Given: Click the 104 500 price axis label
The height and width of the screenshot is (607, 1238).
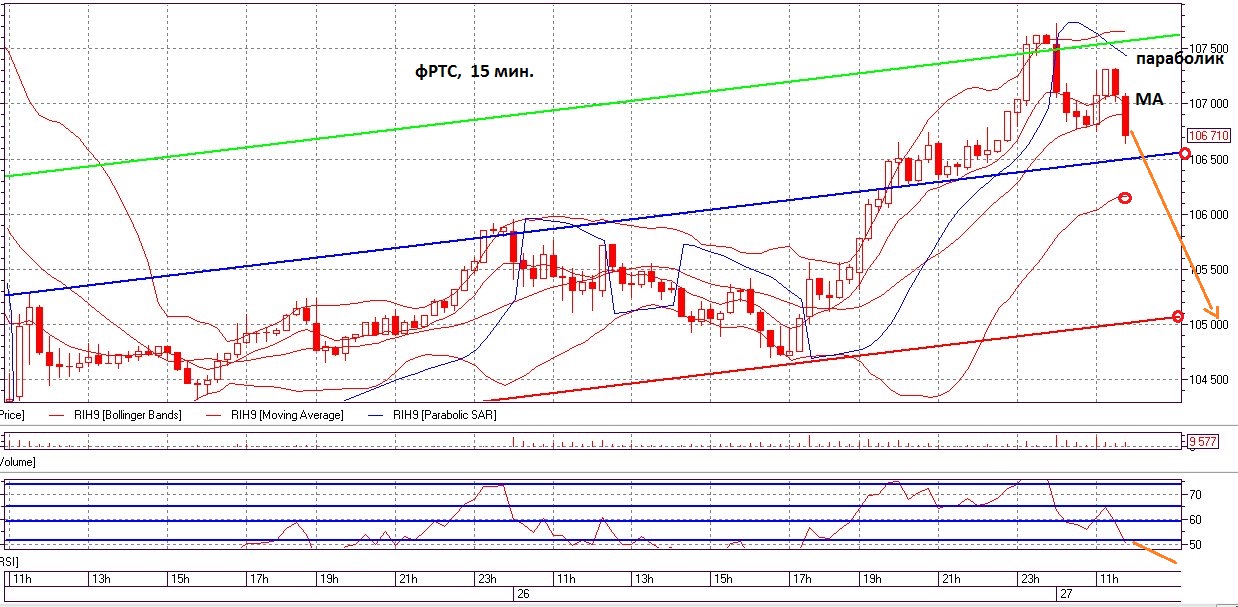Looking at the screenshot, I should tap(1210, 379).
